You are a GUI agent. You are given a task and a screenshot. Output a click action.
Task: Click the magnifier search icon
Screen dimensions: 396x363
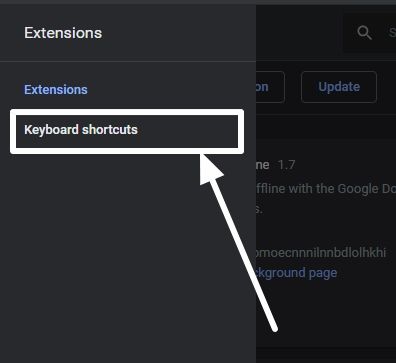364,33
